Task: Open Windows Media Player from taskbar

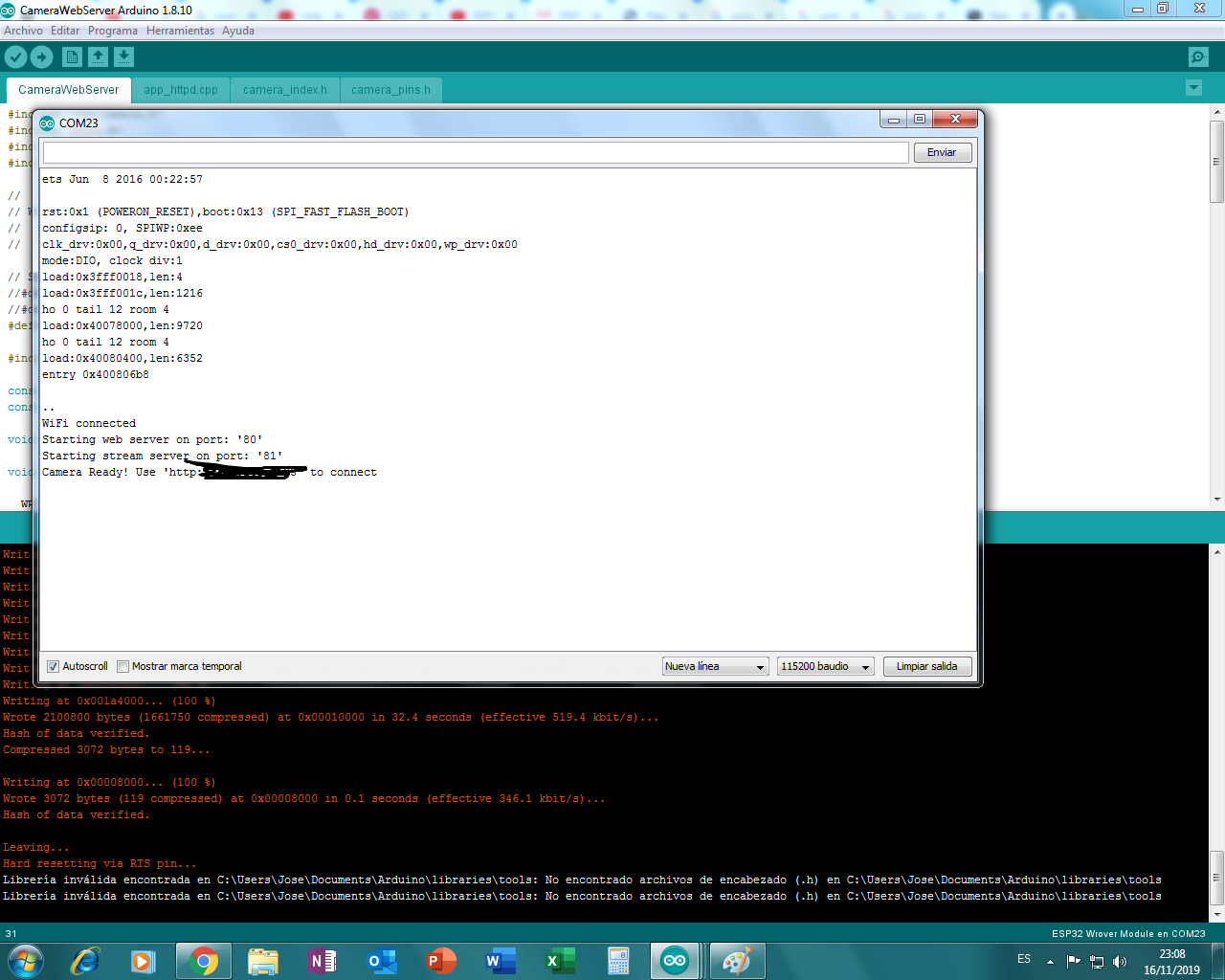Action: [x=144, y=961]
